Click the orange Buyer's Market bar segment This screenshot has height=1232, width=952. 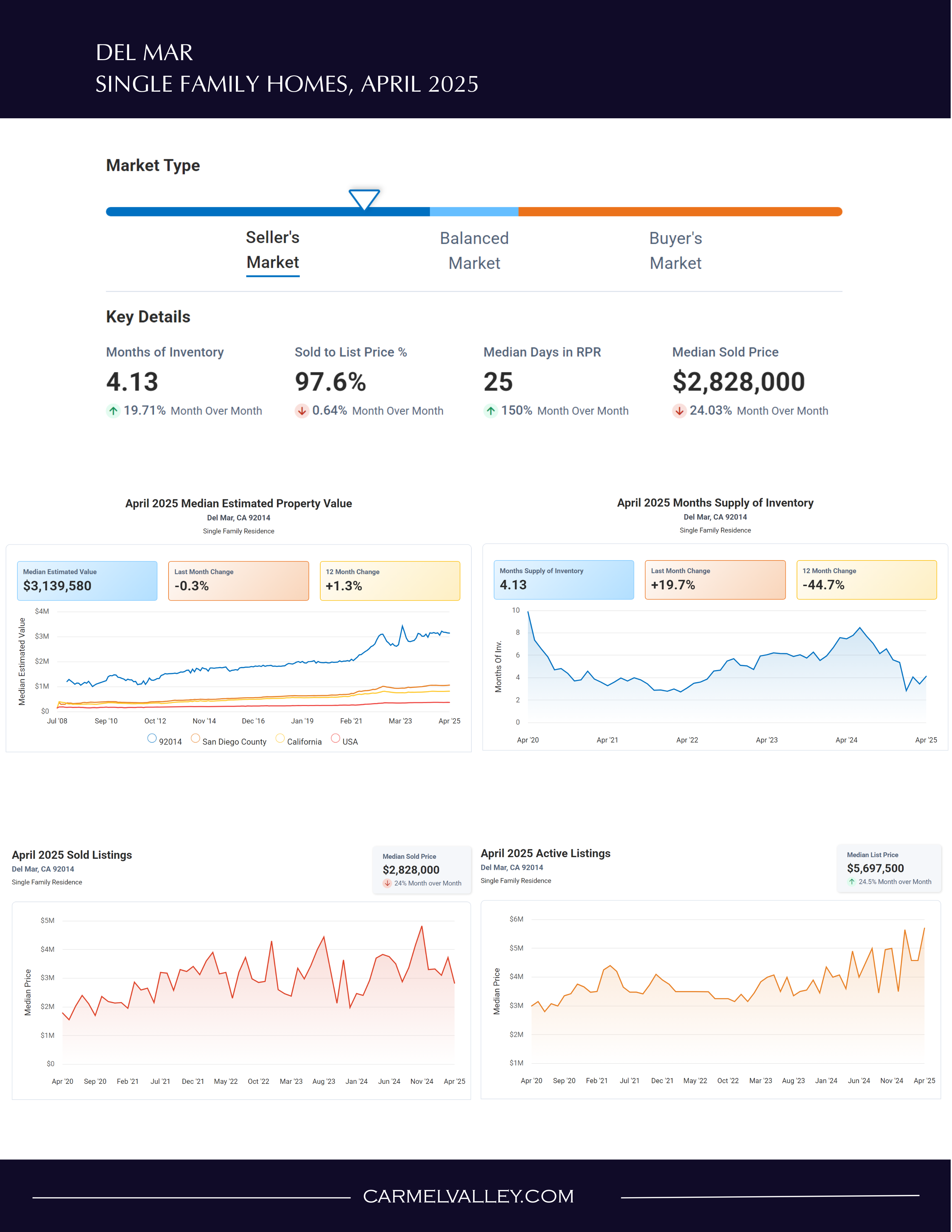tap(680, 212)
